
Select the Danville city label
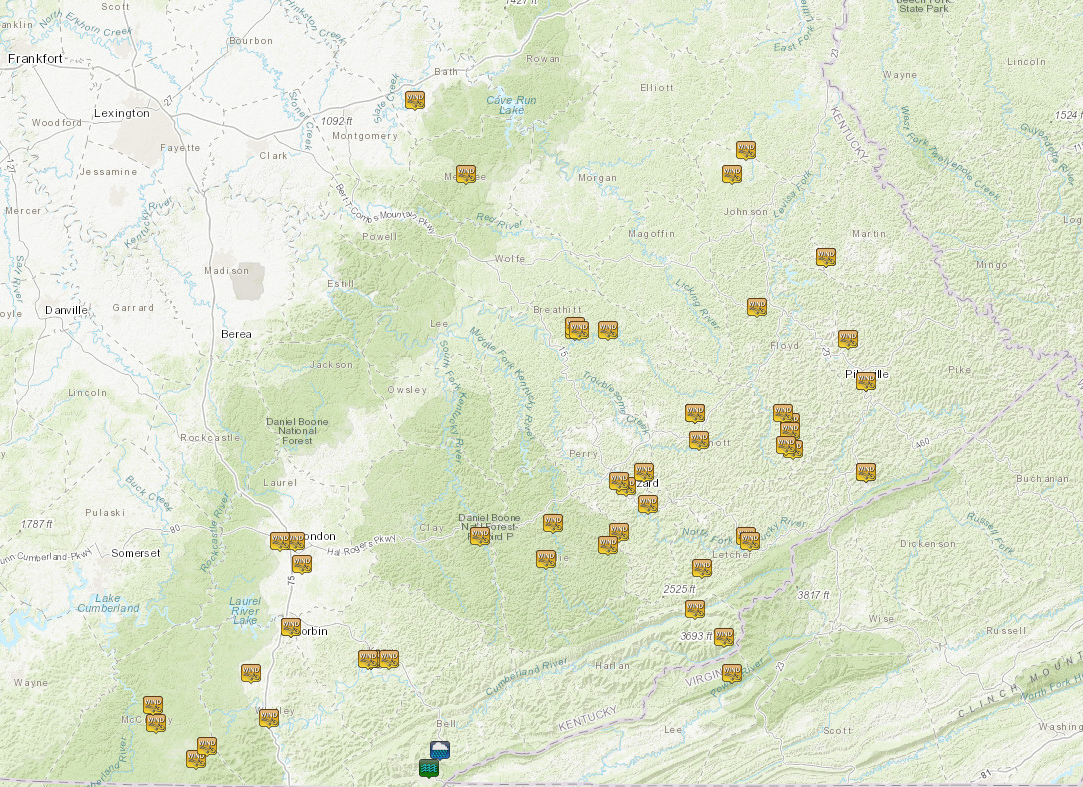(66, 310)
